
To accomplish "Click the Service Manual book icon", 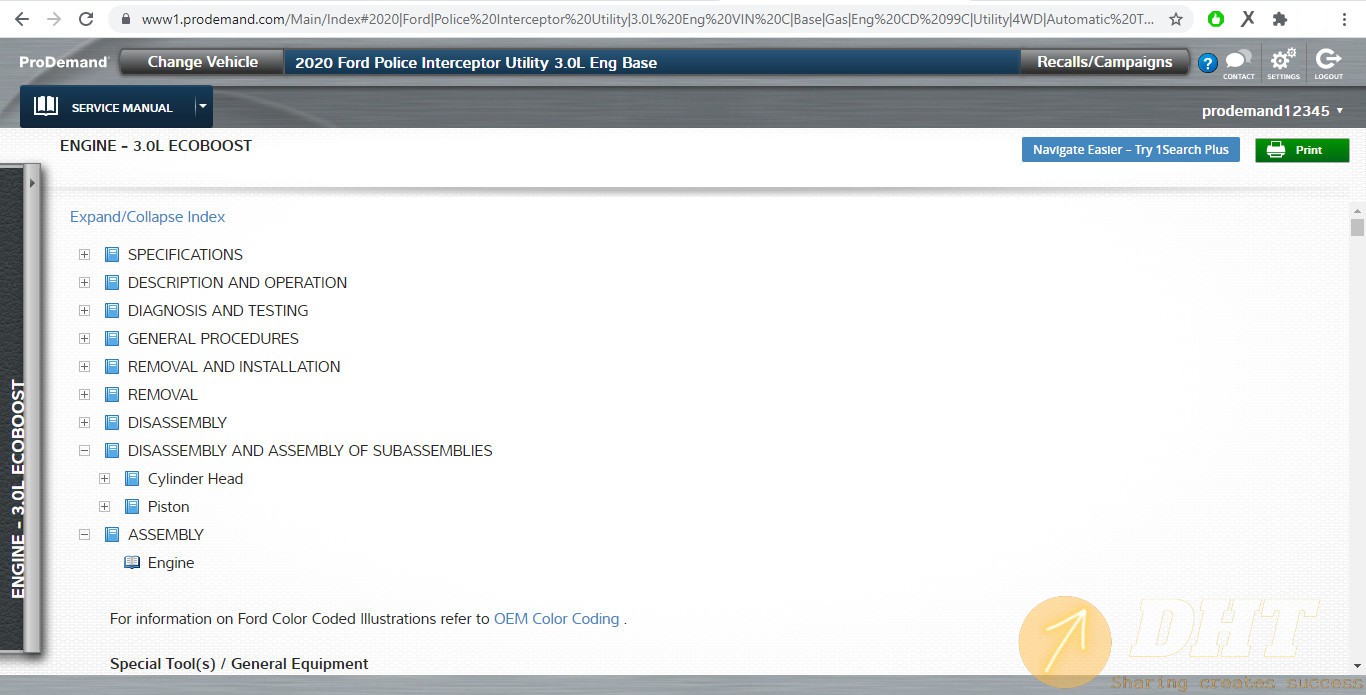I will pyautogui.click(x=46, y=107).
